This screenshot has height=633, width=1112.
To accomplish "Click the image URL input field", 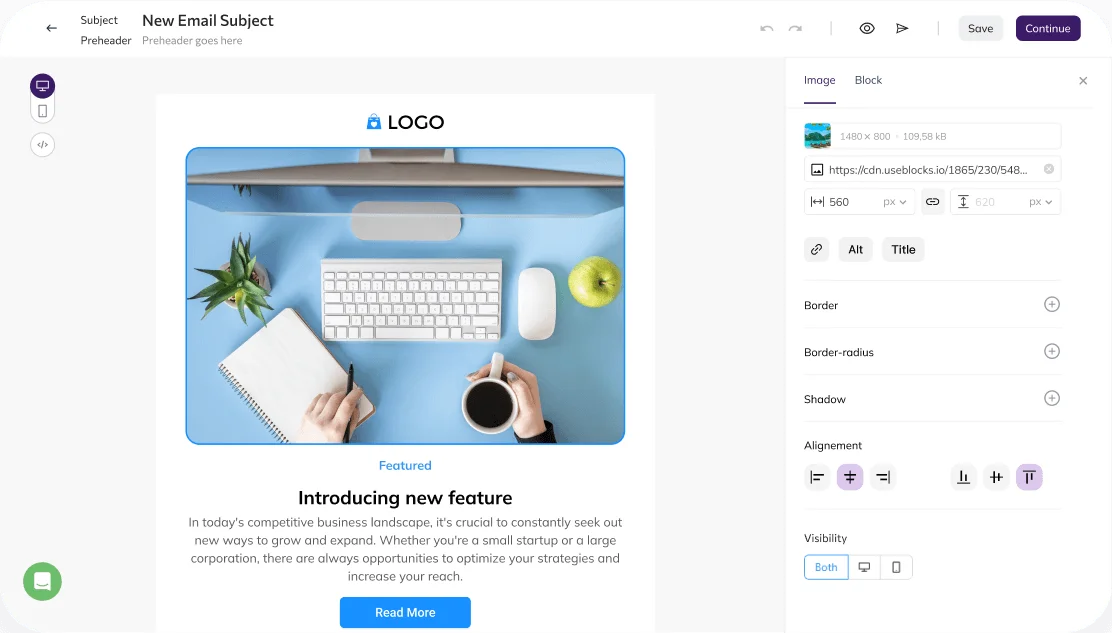I will [933, 169].
